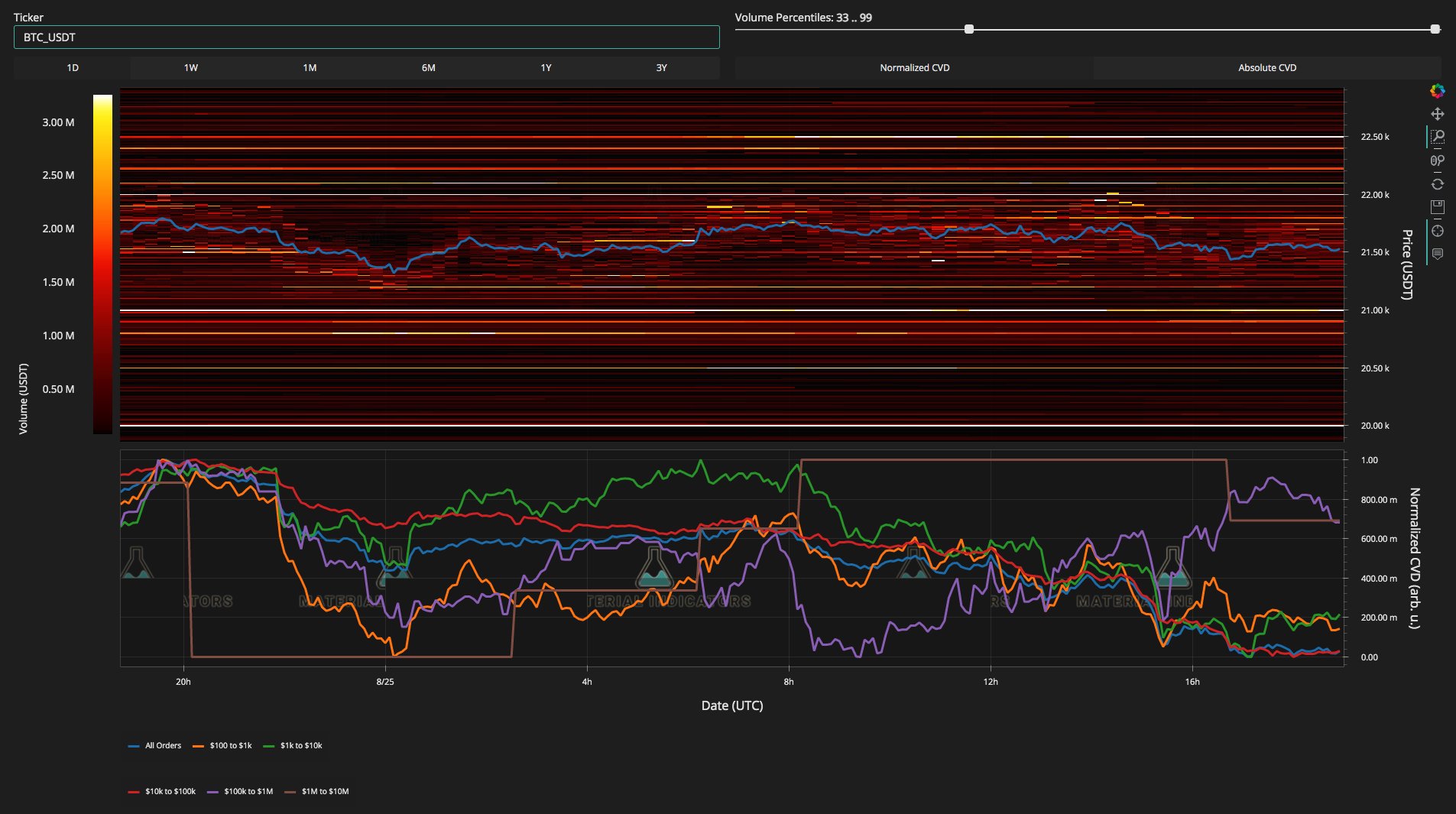Toggle the $1M to $10M legend series

(325, 791)
